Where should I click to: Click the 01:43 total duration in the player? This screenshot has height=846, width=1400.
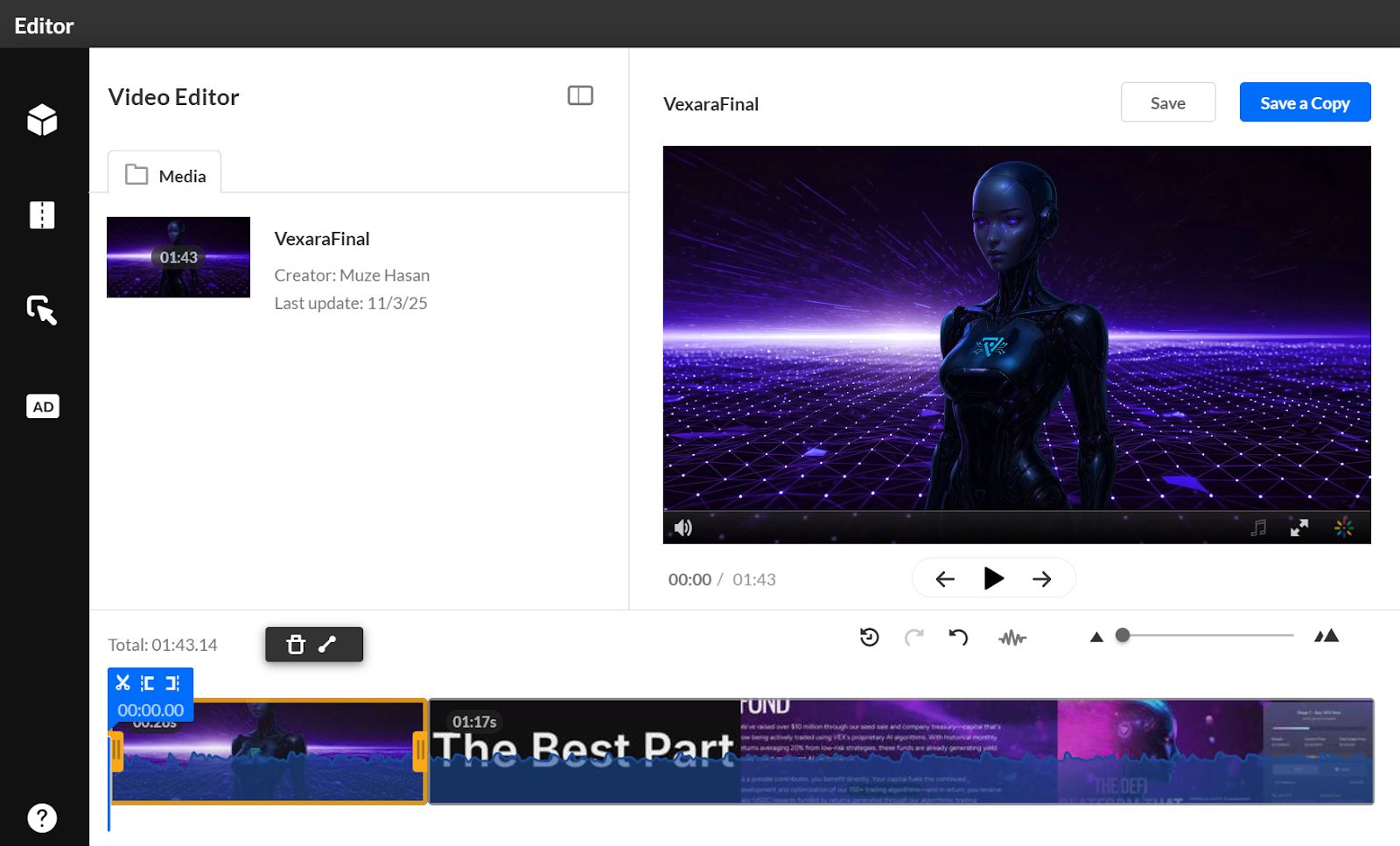pos(754,579)
